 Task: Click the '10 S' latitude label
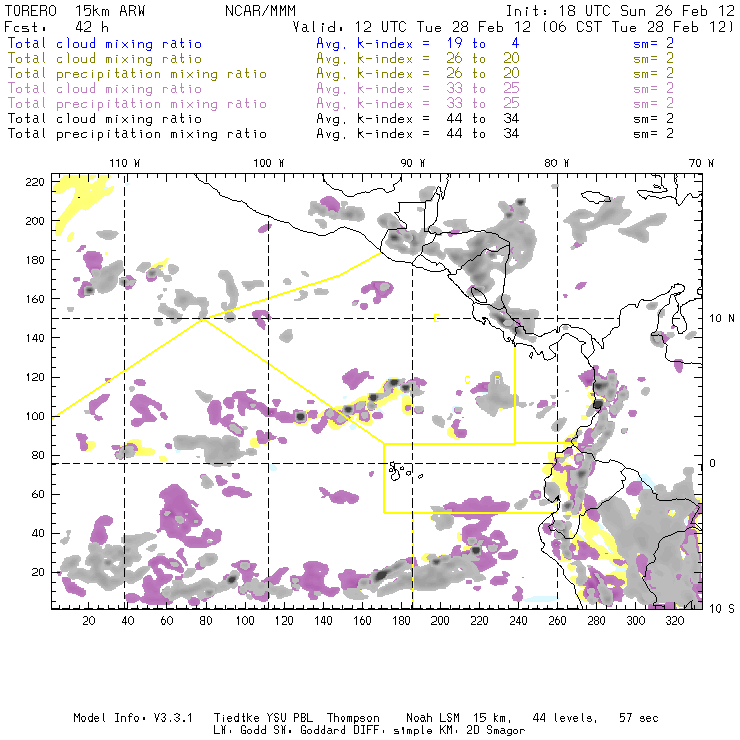pos(722,609)
